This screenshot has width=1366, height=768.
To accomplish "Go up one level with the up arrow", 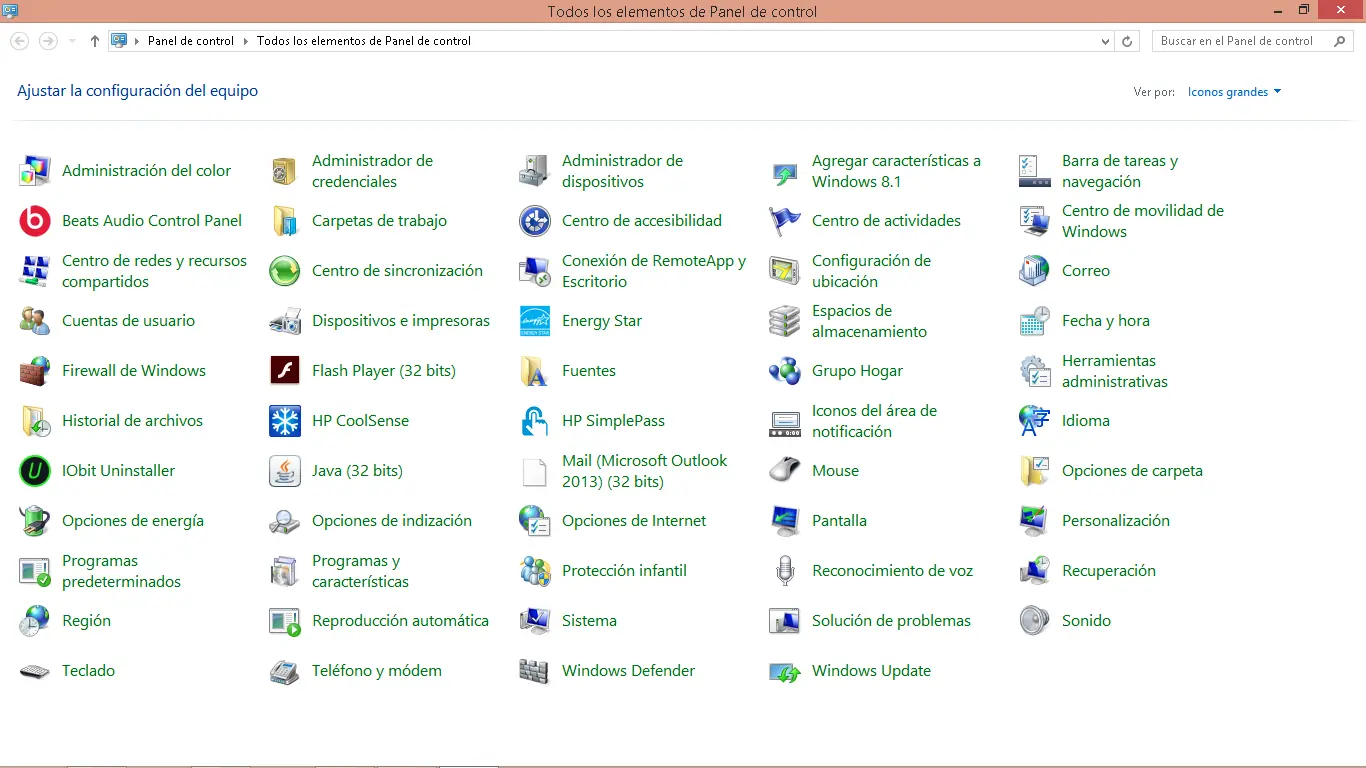I will pyautogui.click(x=95, y=41).
